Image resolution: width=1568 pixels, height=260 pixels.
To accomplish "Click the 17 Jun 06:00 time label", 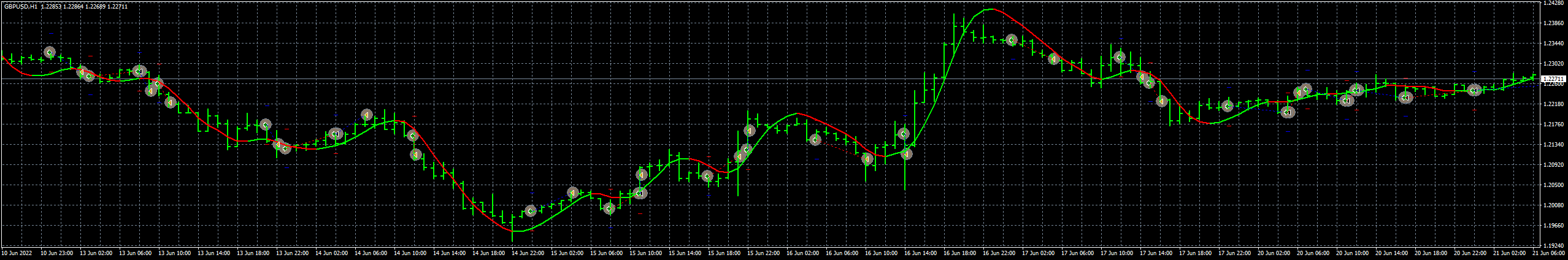I will coord(1078,253).
